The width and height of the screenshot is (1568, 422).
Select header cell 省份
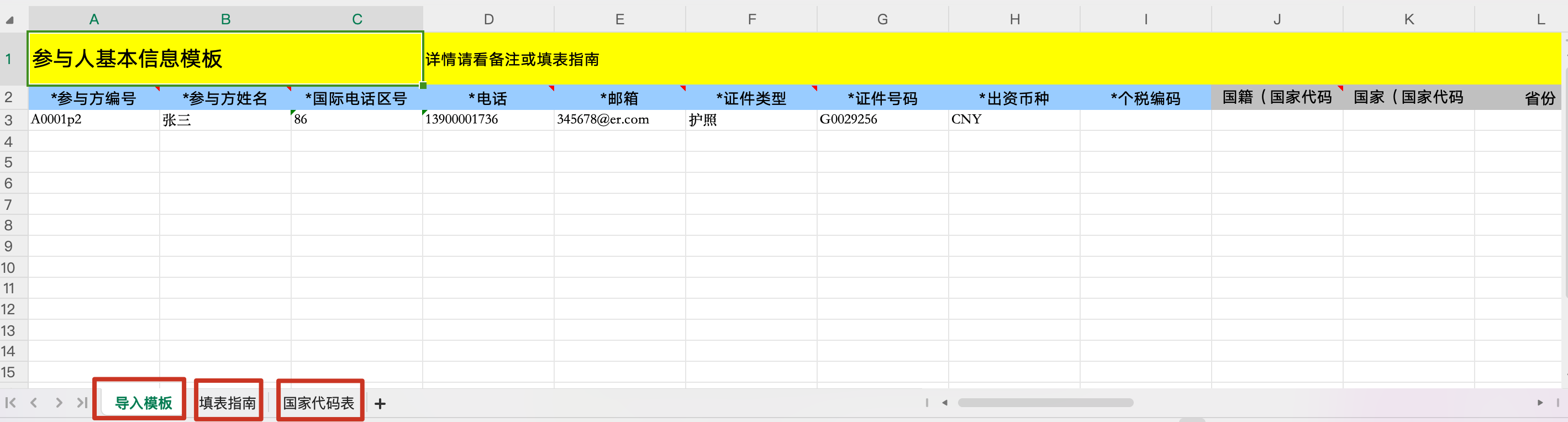point(1518,97)
